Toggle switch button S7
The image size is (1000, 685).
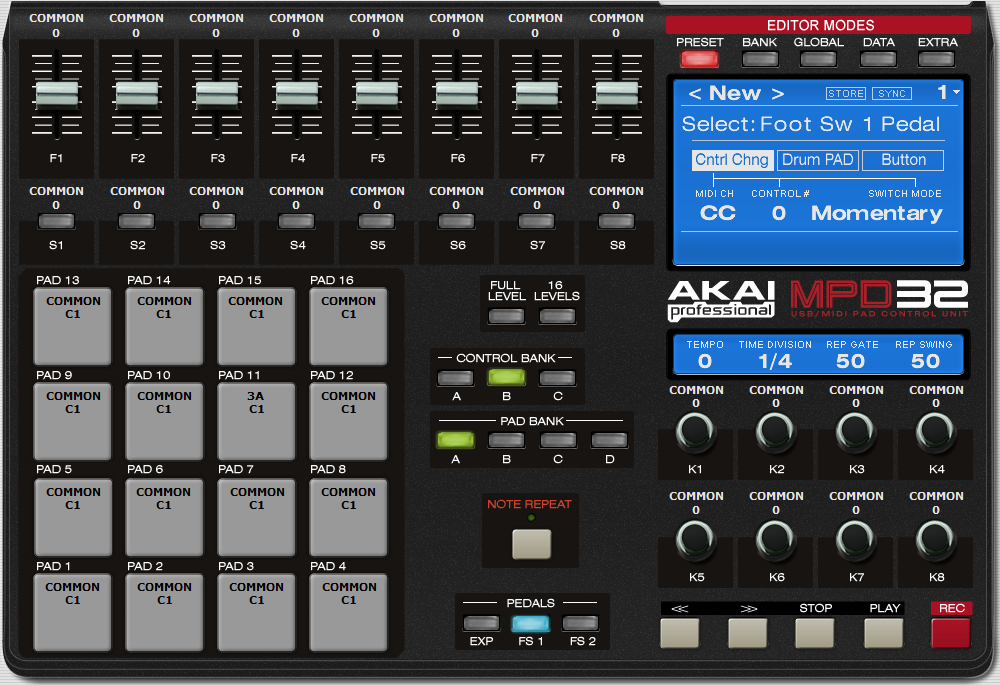point(537,221)
